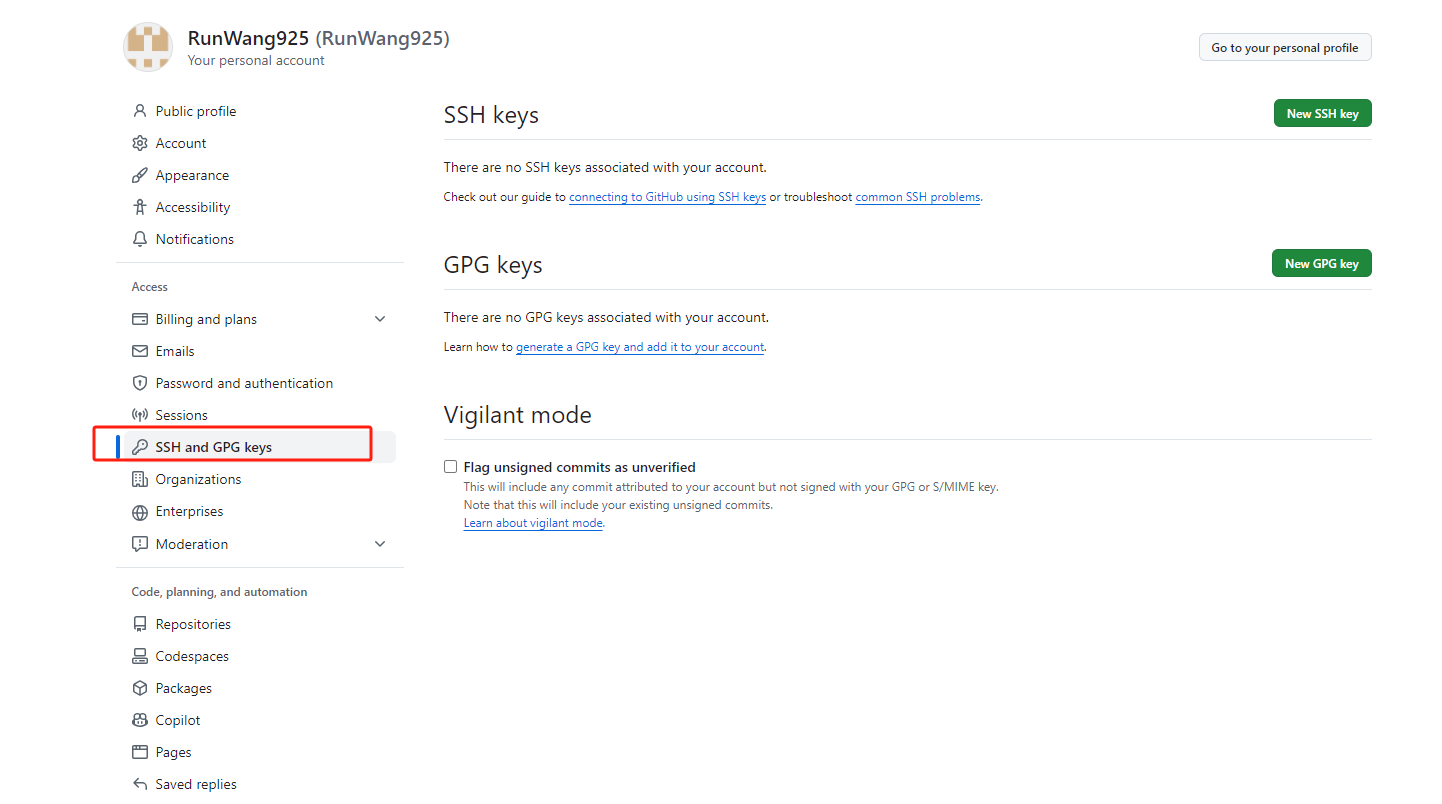Viewport: 1442px width, 804px height.
Task: Open the Sessions settings page
Action: pyautogui.click(x=181, y=415)
